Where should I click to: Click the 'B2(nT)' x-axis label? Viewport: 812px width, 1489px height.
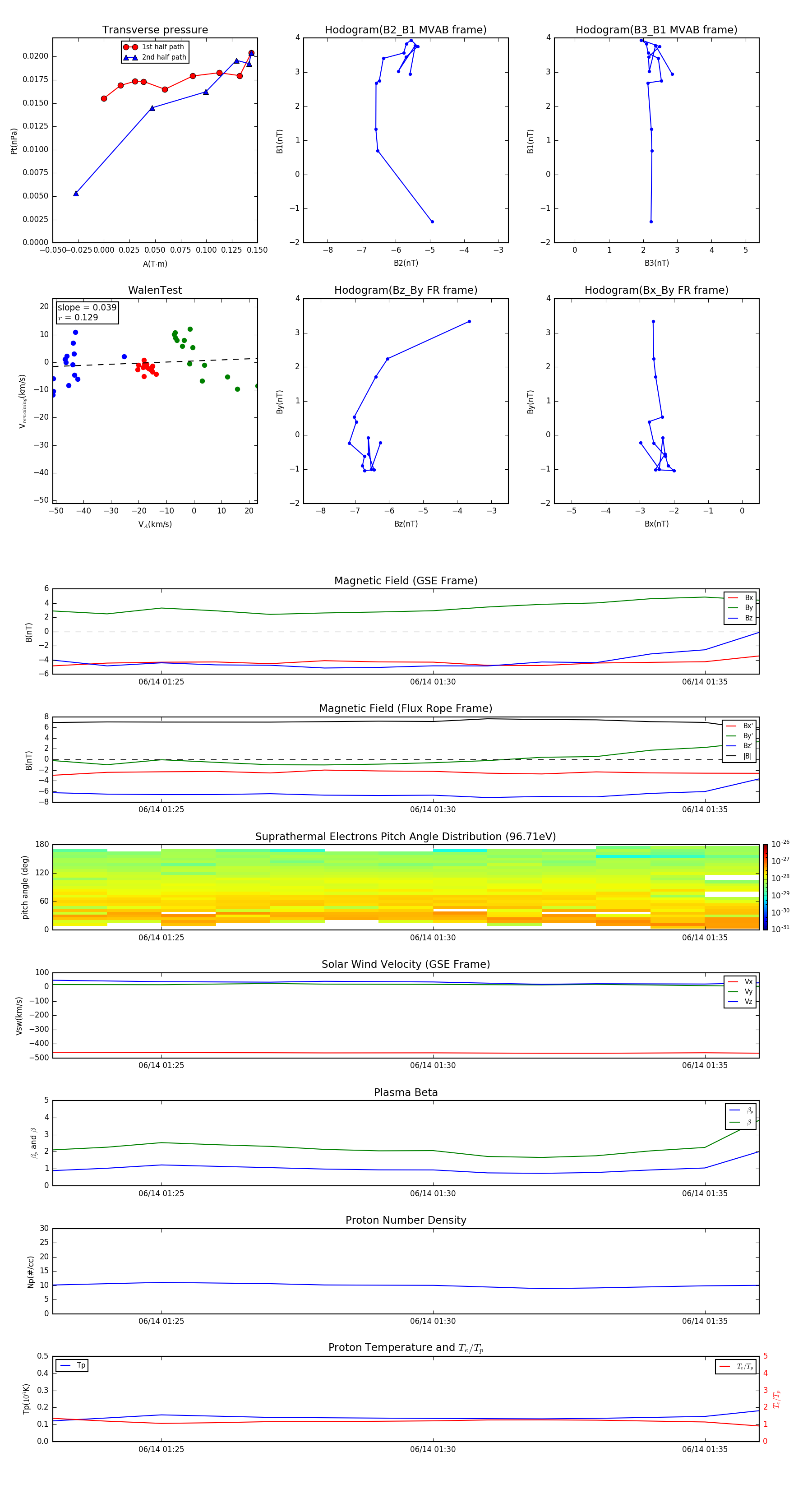[x=406, y=263]
